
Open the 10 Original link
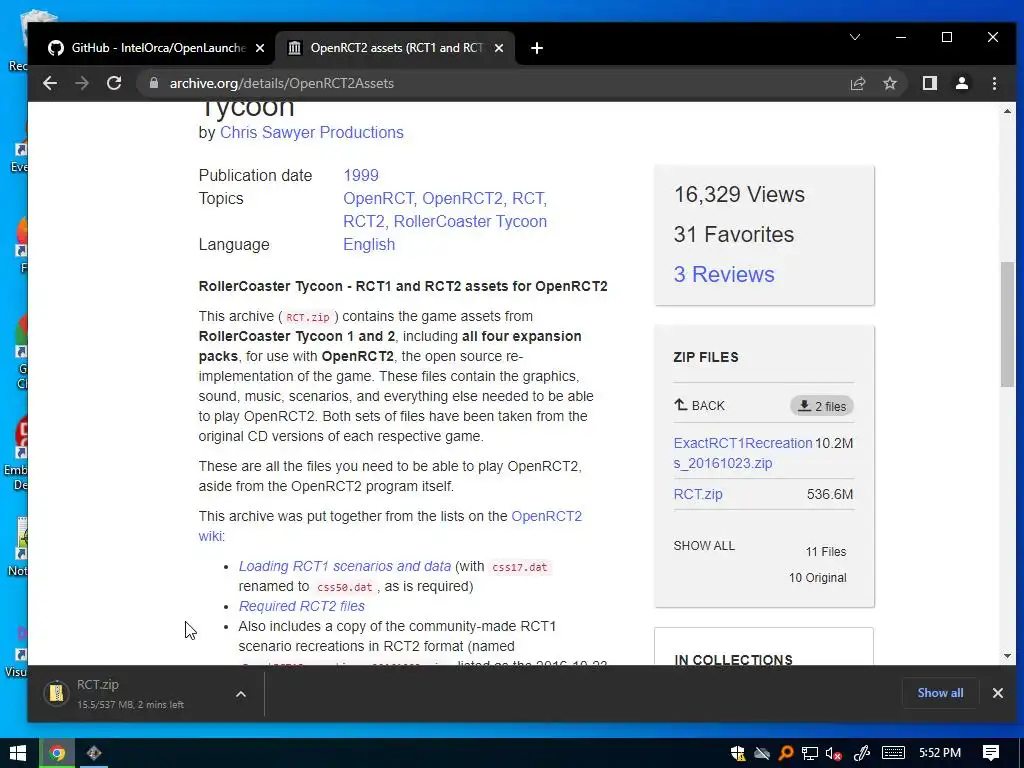(x=817, y=578)
